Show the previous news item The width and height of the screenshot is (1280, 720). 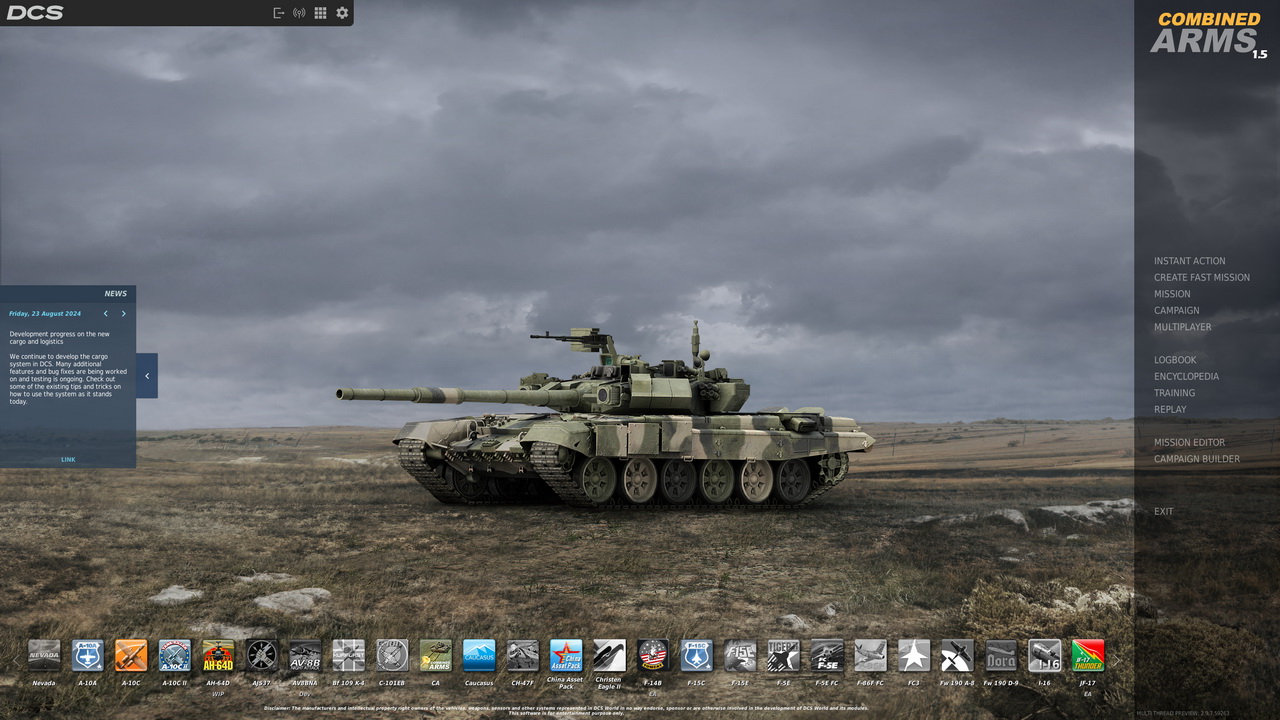(x=106, y=314)
